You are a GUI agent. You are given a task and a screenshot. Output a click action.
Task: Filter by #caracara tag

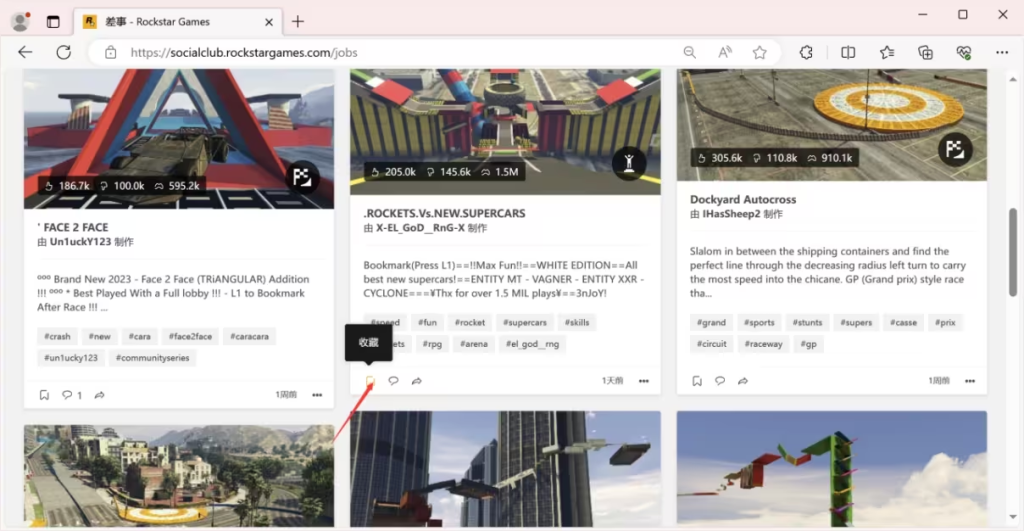[249, 336]
